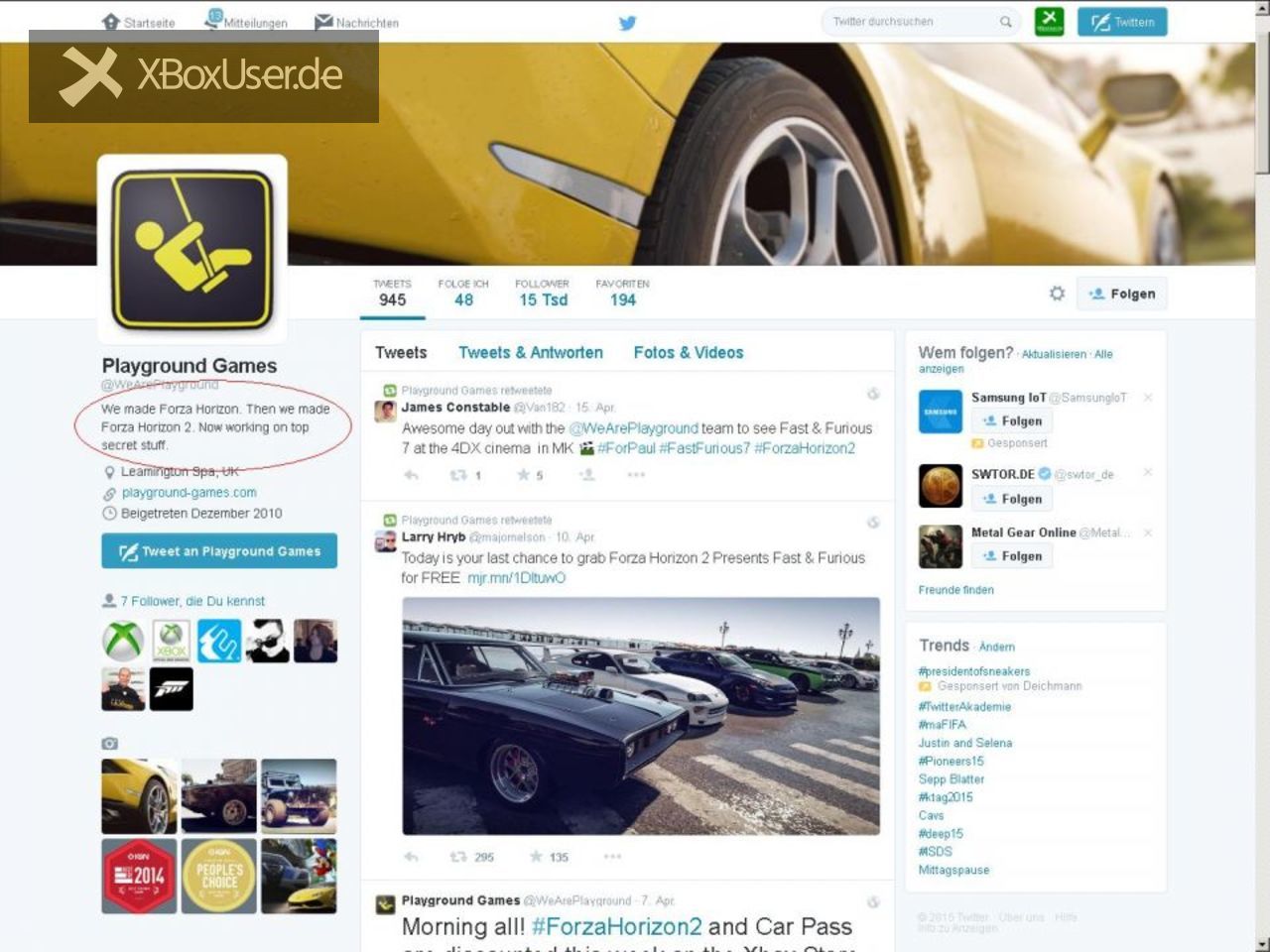Image resolution: width=1270 pixels, height=952 pixels.
Task: Click the Twittern compose button
Action: coord(1122,22)
